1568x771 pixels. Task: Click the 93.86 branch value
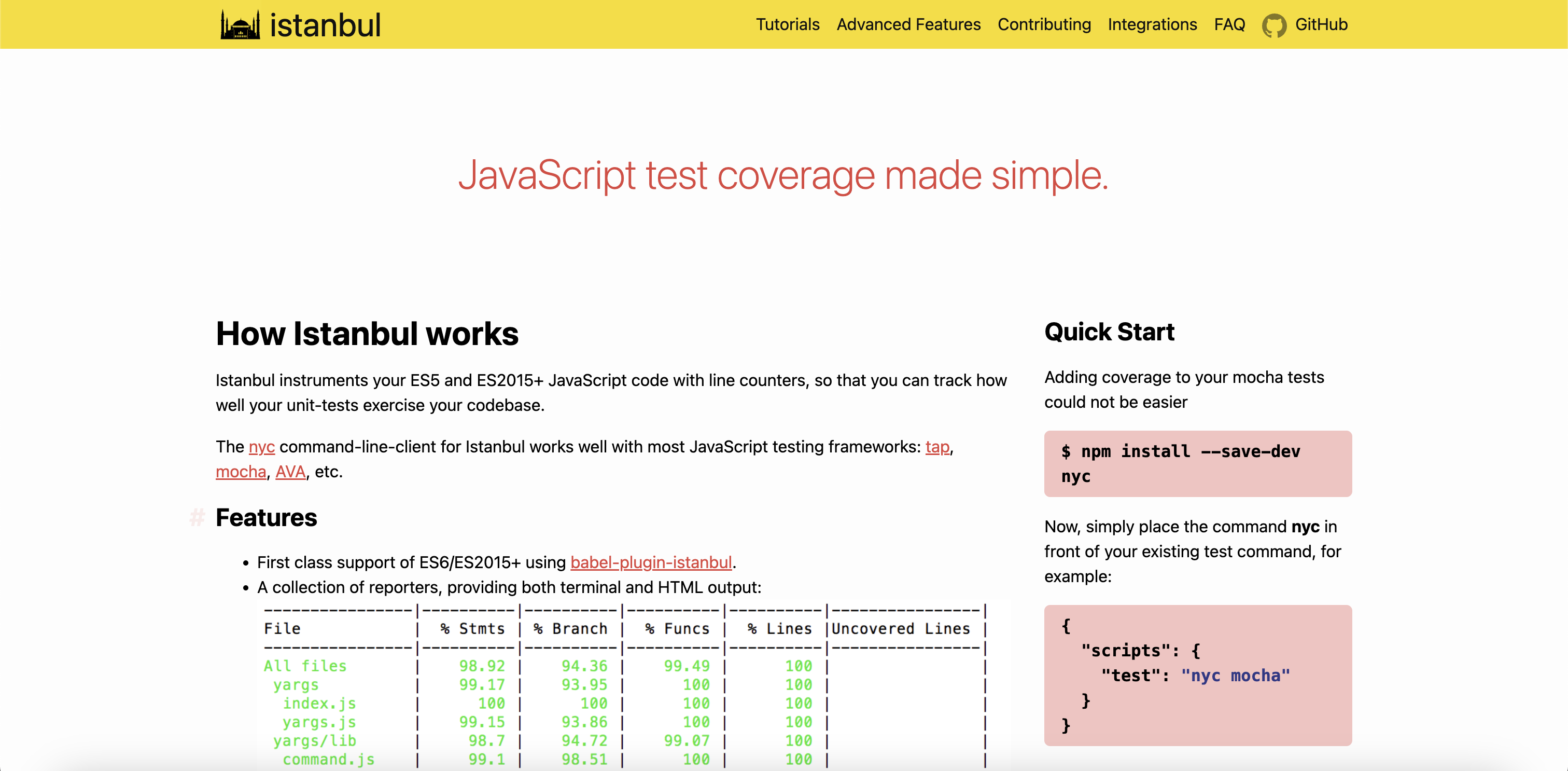coord(584,722)
